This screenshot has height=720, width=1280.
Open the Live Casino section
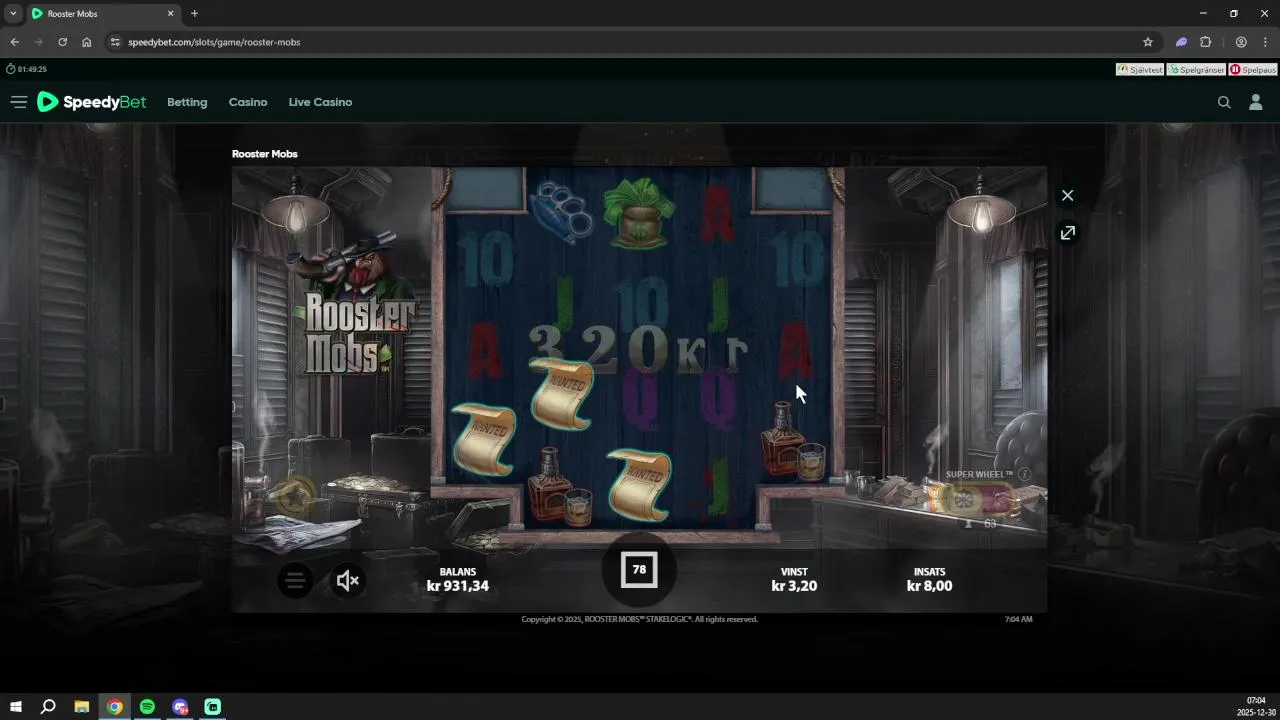(x=320, y=102)
